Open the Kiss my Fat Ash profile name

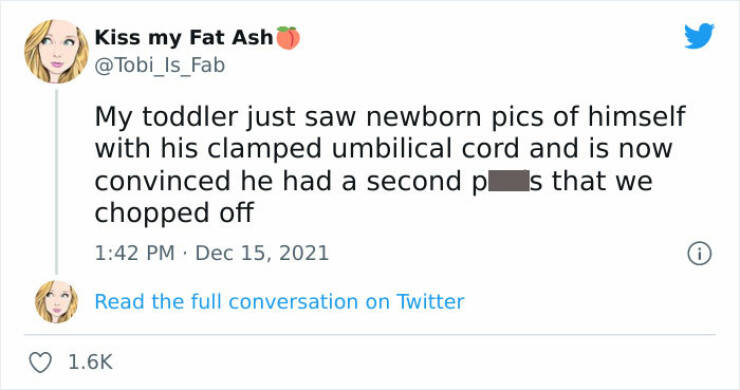tap(184, 38)
